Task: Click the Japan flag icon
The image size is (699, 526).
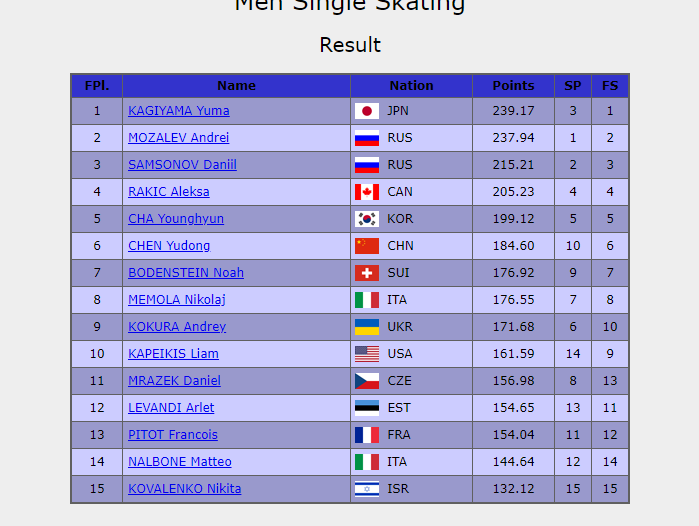Action: tap(367, 111)
